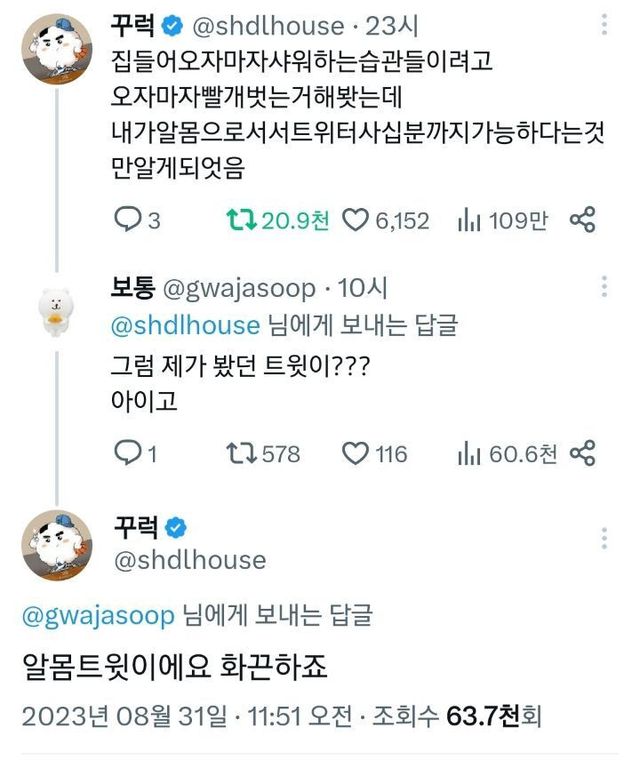The width and height of the screenshot is (640, 776).
Task: Like 꾸럭's tweet with 6,152 likes
Action: 357,220
